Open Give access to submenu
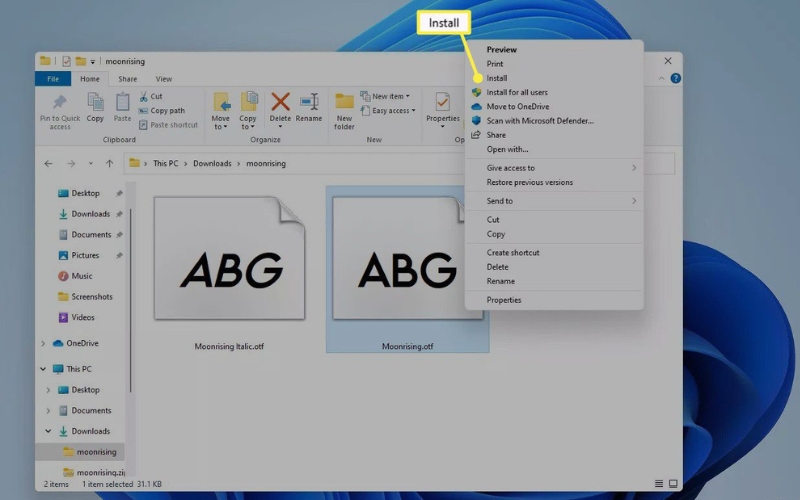 click(x=554, y=168)
